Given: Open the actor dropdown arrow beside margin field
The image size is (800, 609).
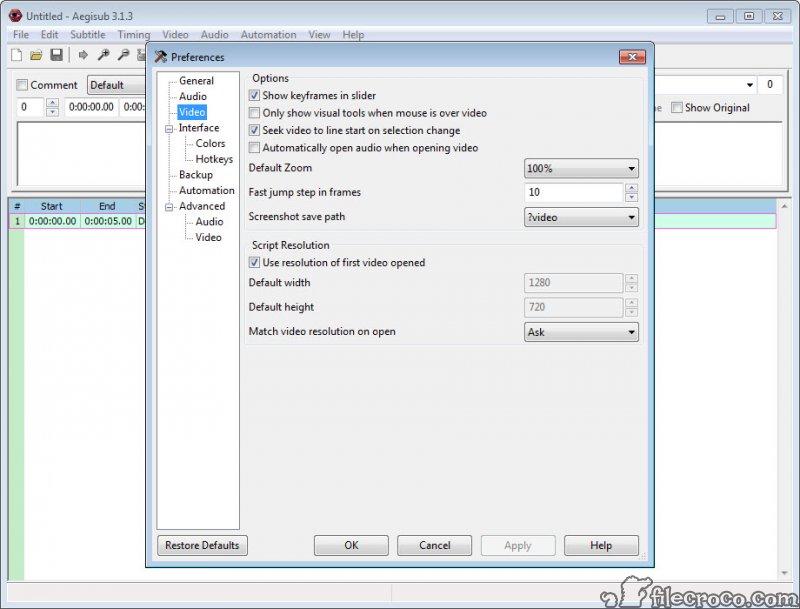Looking at the screenshot, I should coord(749,85).
